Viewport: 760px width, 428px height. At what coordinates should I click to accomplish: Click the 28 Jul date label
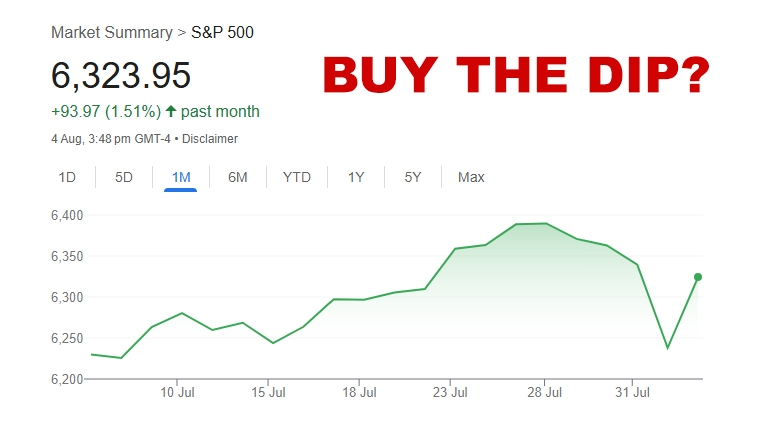coord(545,393)
